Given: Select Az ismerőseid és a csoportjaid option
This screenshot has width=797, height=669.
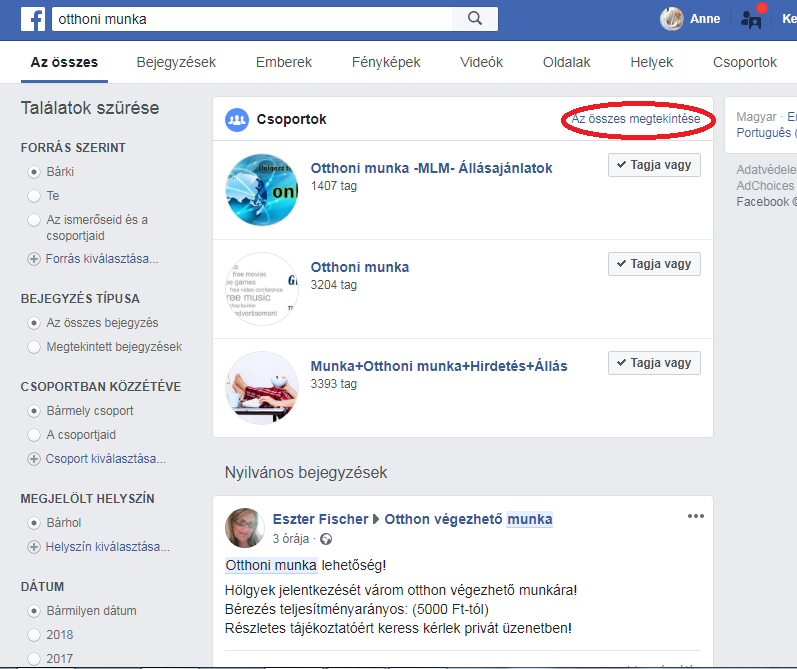Looking at the screenshot, I should 34,220.
